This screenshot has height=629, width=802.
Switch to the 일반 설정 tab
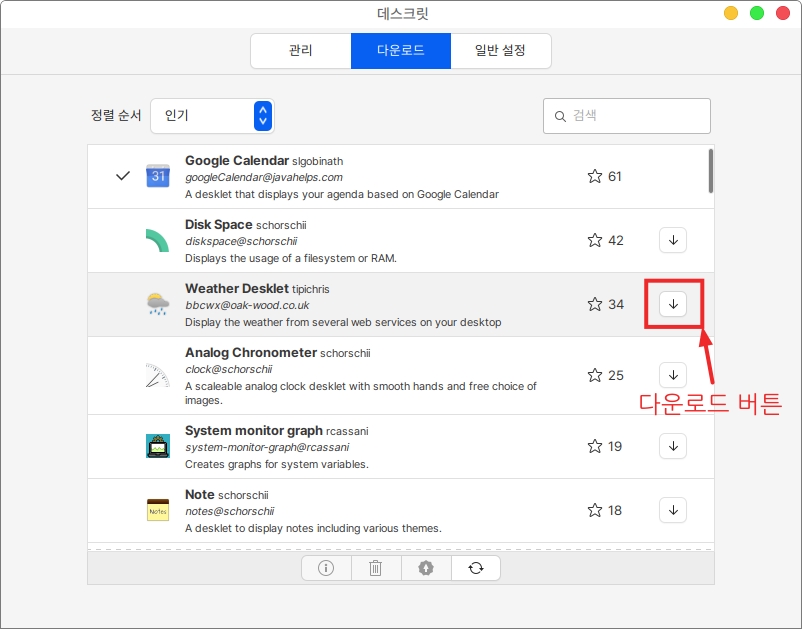(x=500, y=51)
